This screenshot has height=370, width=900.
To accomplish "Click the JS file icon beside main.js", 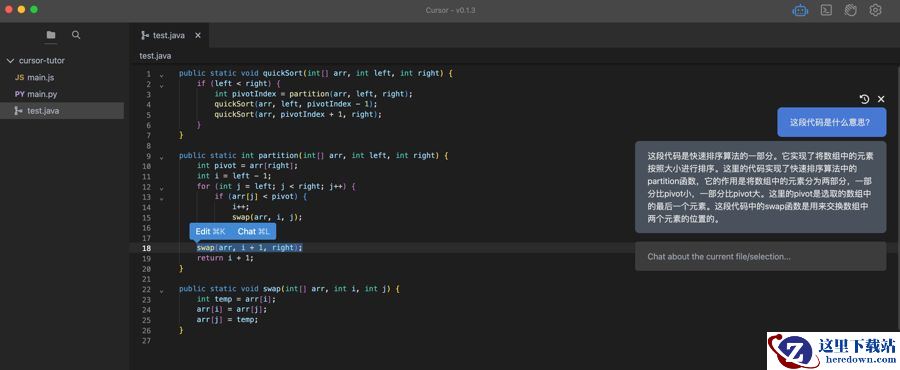I will point(20,77).
